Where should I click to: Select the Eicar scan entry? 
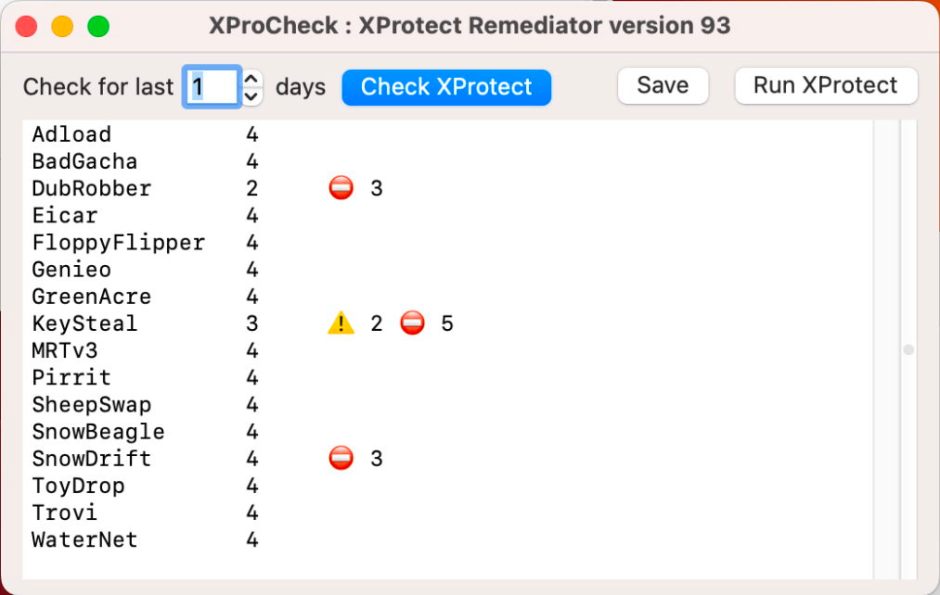point(64,214)
